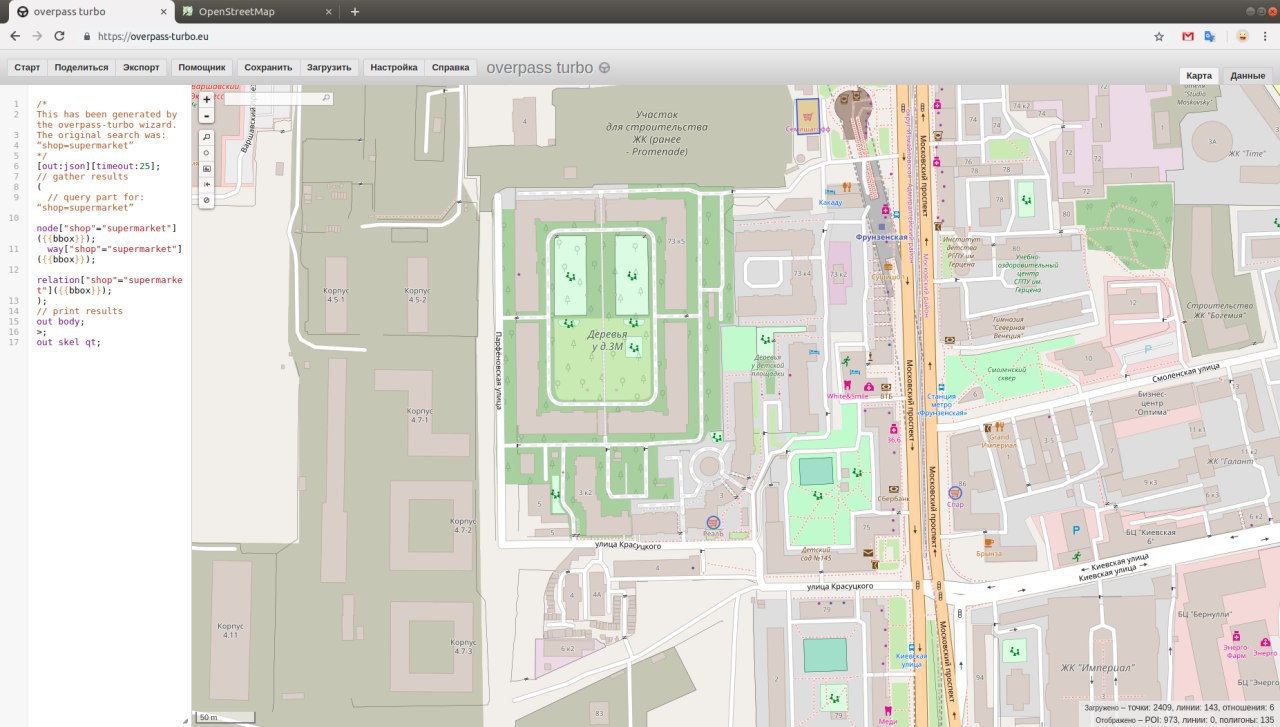The height and width of the screenshot is (727, 1280).
Task: Go back in browser history
Action: pos(15,36)
